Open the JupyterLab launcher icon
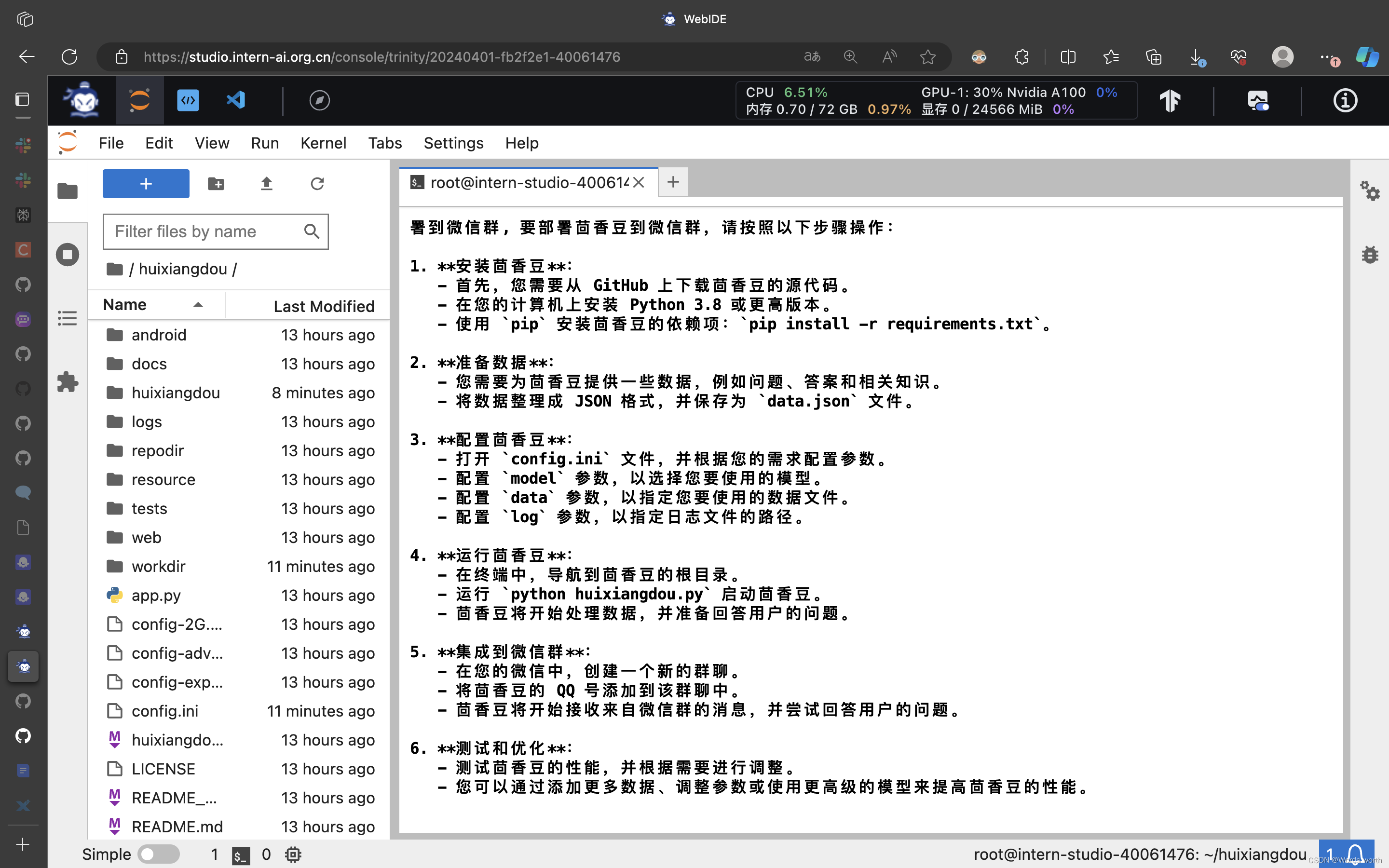The width and height of the screenshot is (1389, 868). pyautogui.click(x=139, y=100)
